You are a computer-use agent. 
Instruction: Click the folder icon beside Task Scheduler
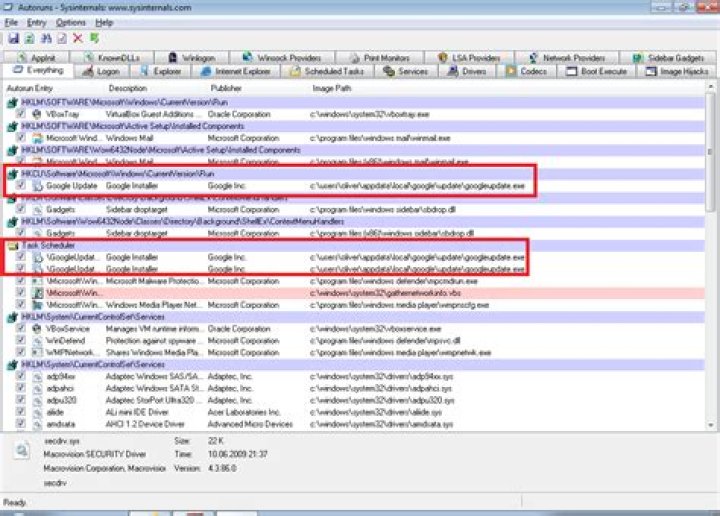click(13, 246)
